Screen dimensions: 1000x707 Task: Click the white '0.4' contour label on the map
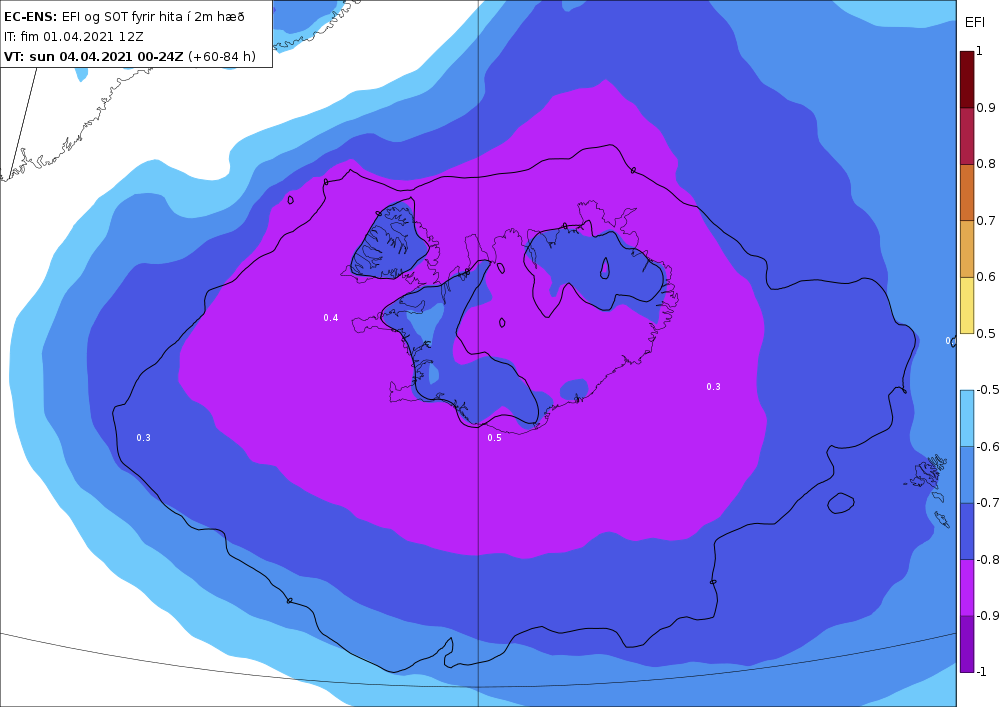330,317
